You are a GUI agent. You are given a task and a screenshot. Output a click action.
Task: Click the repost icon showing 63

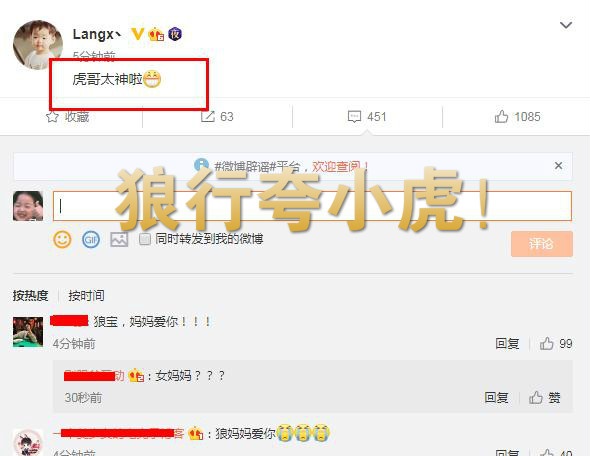coord(208,117)
